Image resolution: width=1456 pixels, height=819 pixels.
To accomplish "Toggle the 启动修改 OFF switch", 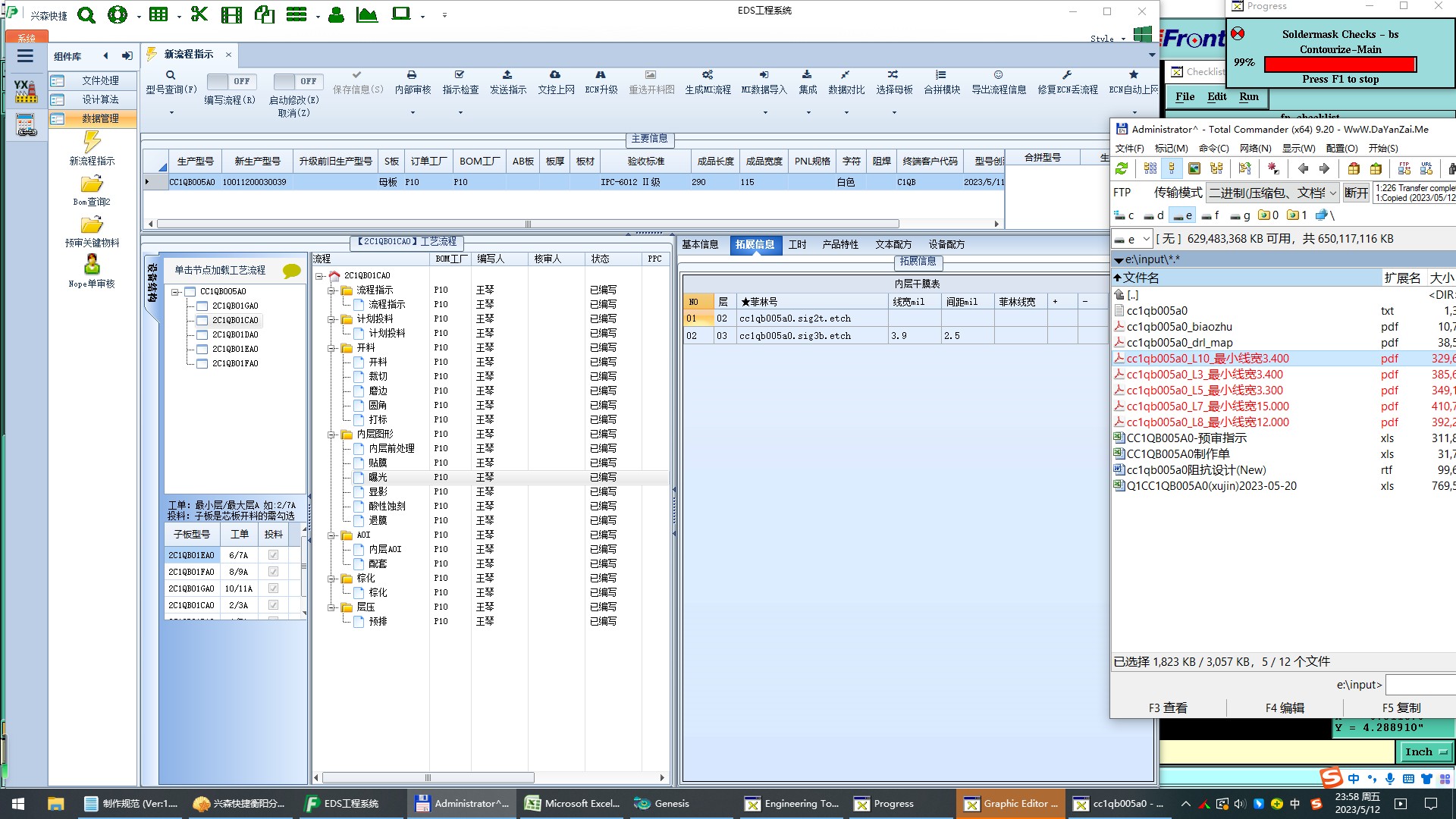I will pyautogui.click(x=297, y=81).
